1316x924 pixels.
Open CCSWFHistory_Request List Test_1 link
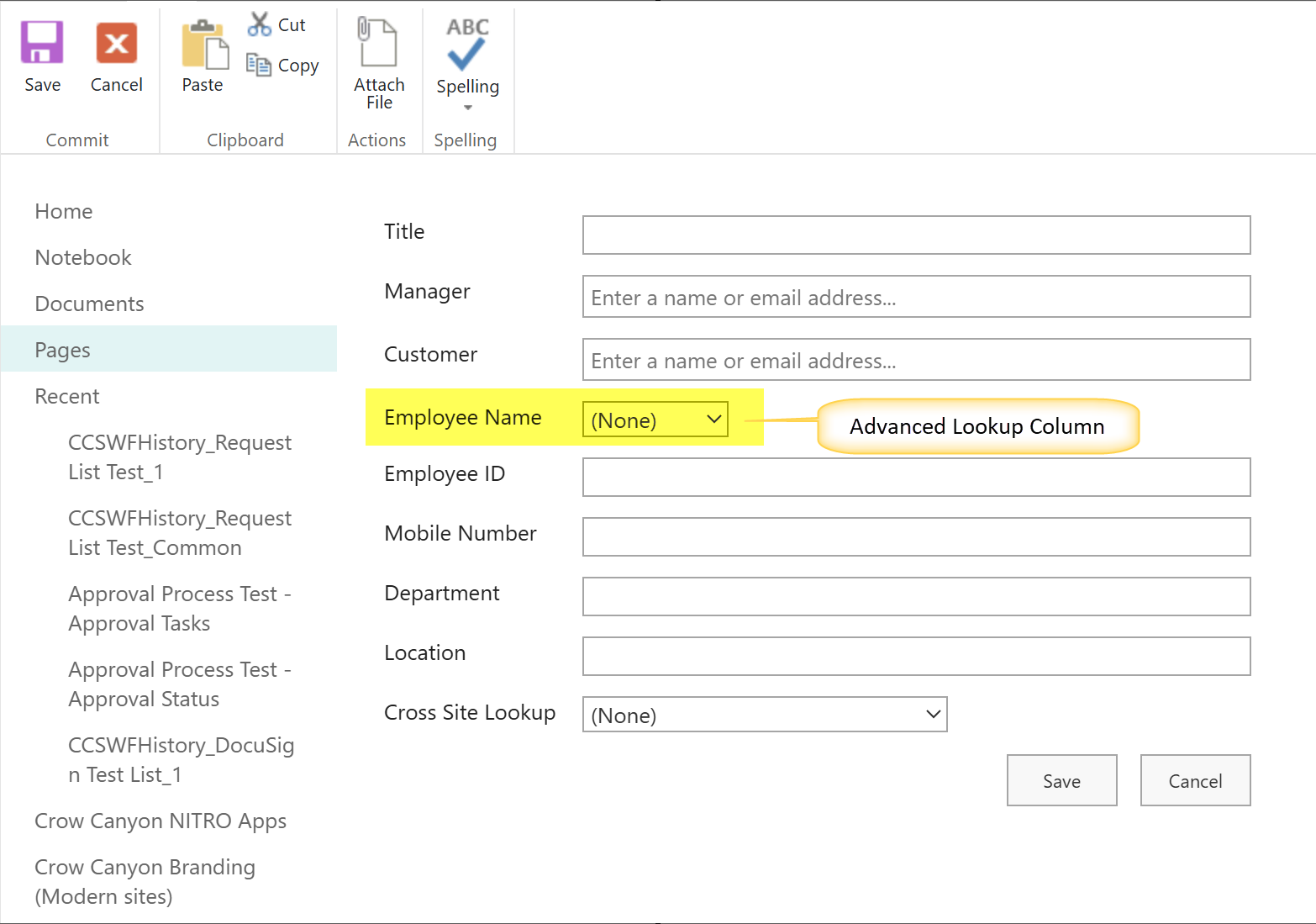(x=180, y=457)
